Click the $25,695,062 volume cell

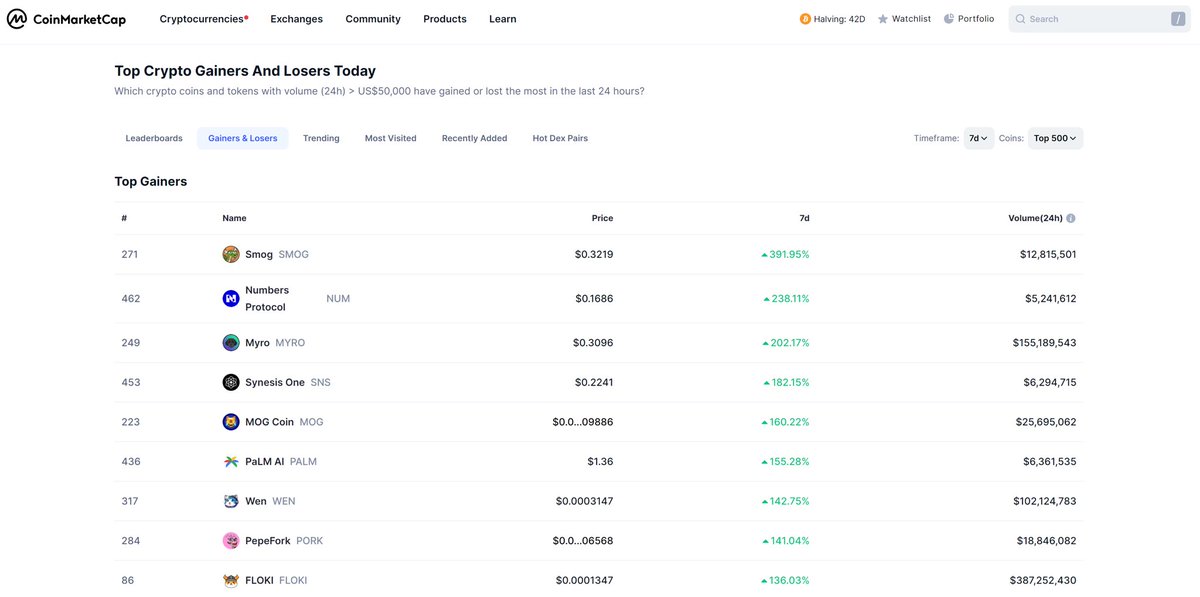[x=1047, y=422]
